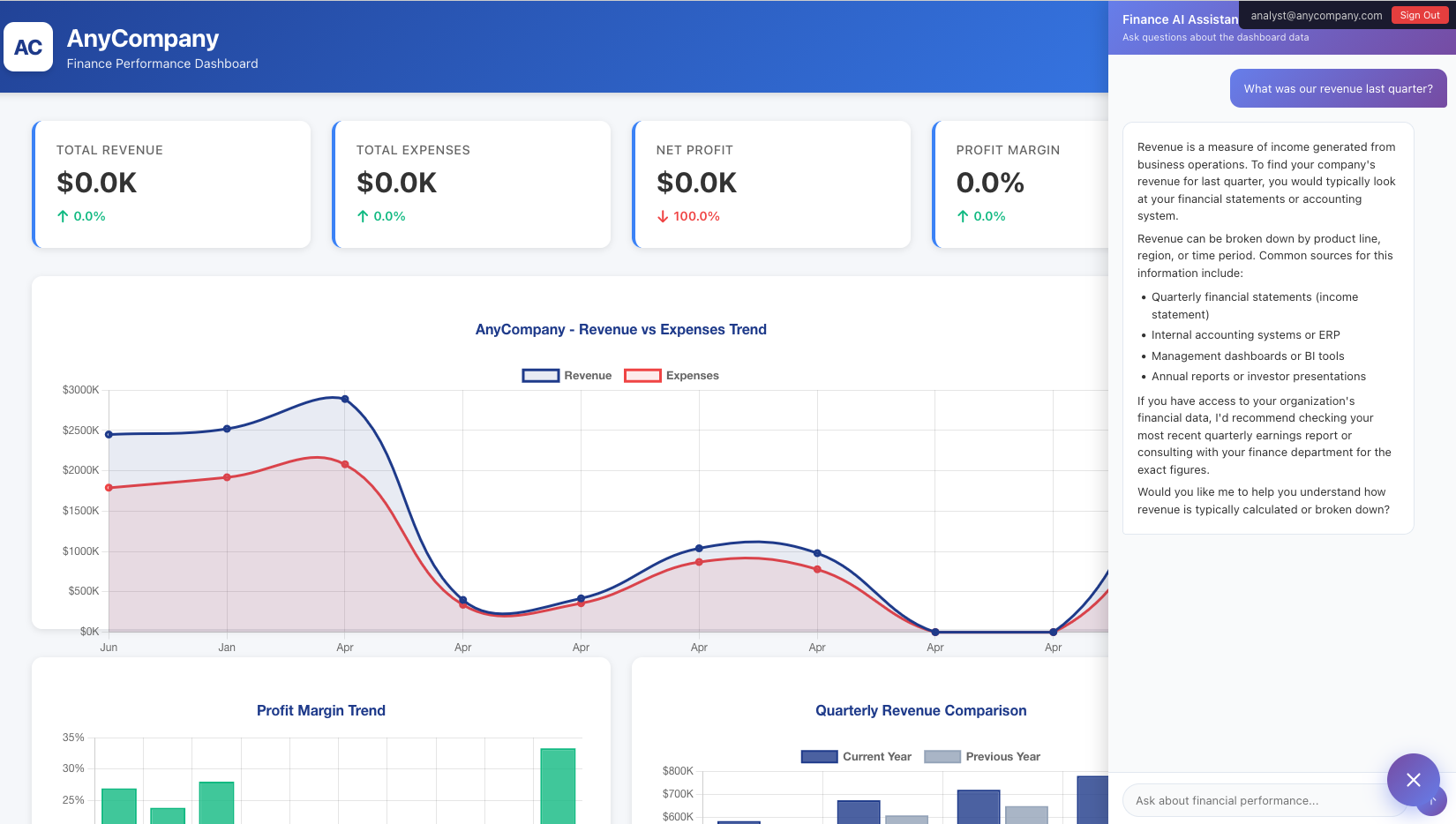
Task: Click 'Management dashboards or BI tools' bullet
Action: point(1248,356)
